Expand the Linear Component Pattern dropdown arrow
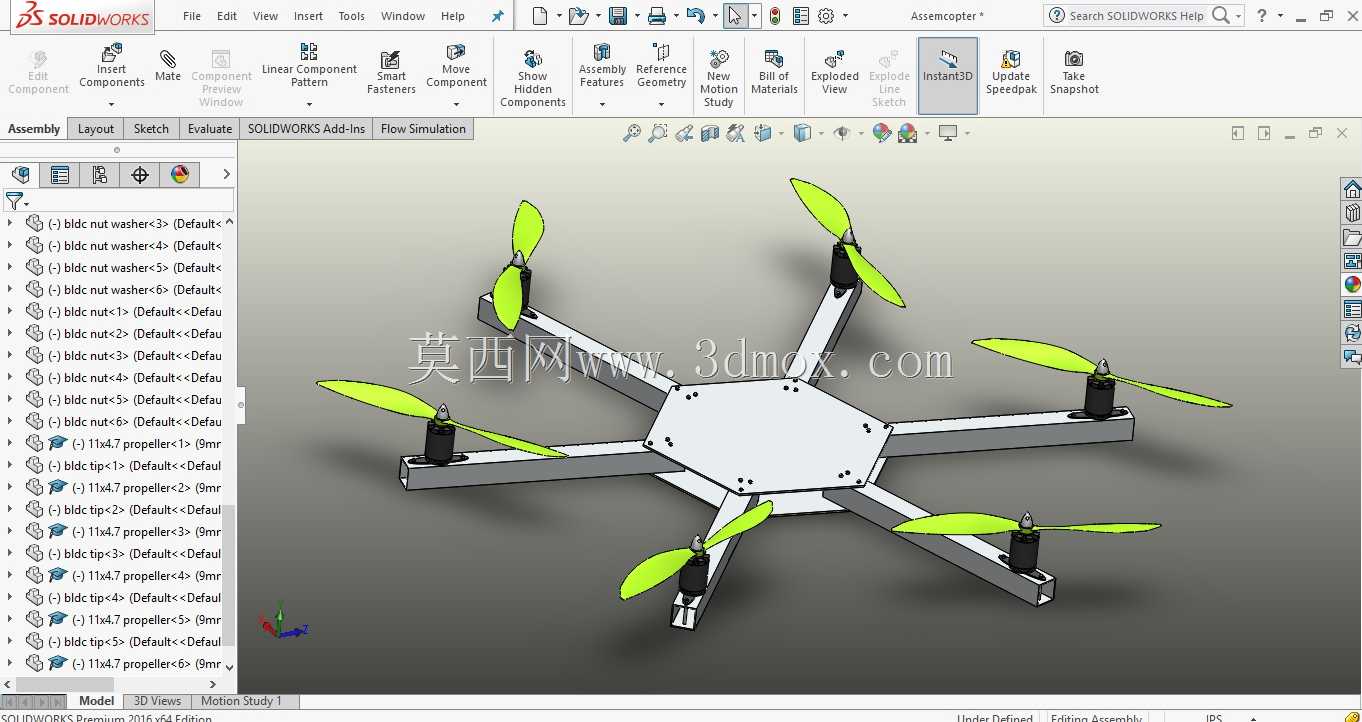 309,104
